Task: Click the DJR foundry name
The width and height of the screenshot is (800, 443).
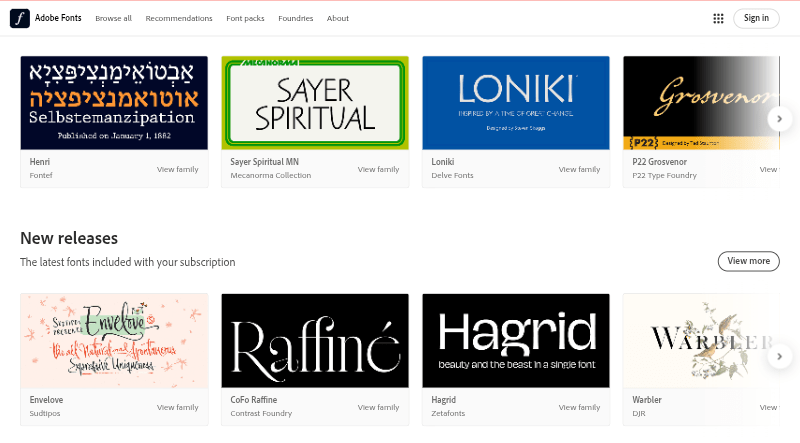Action: pyautogui.click(x=639, y=413)
